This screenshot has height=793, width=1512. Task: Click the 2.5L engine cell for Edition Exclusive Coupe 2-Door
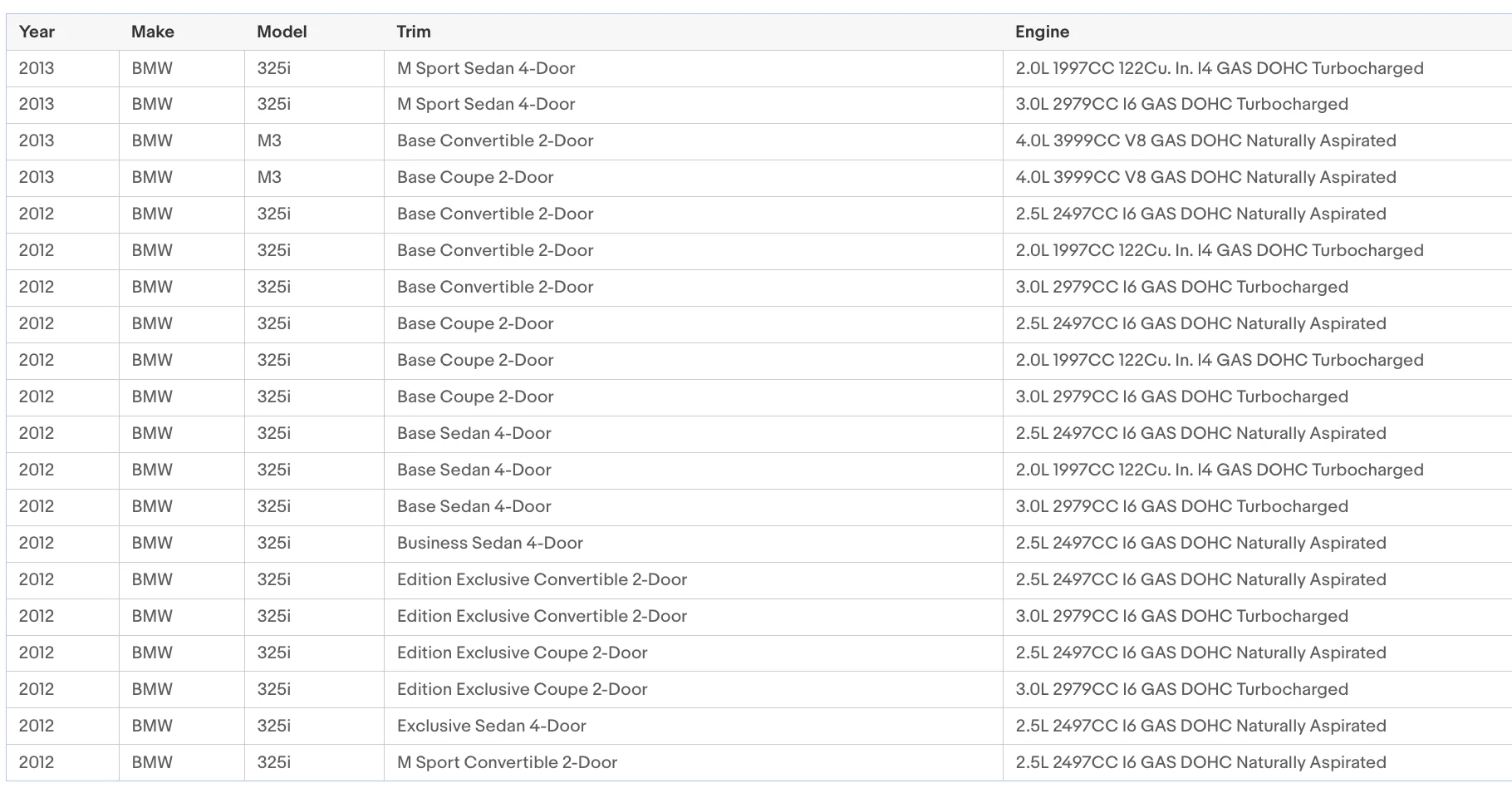(x=1258, y=653)
